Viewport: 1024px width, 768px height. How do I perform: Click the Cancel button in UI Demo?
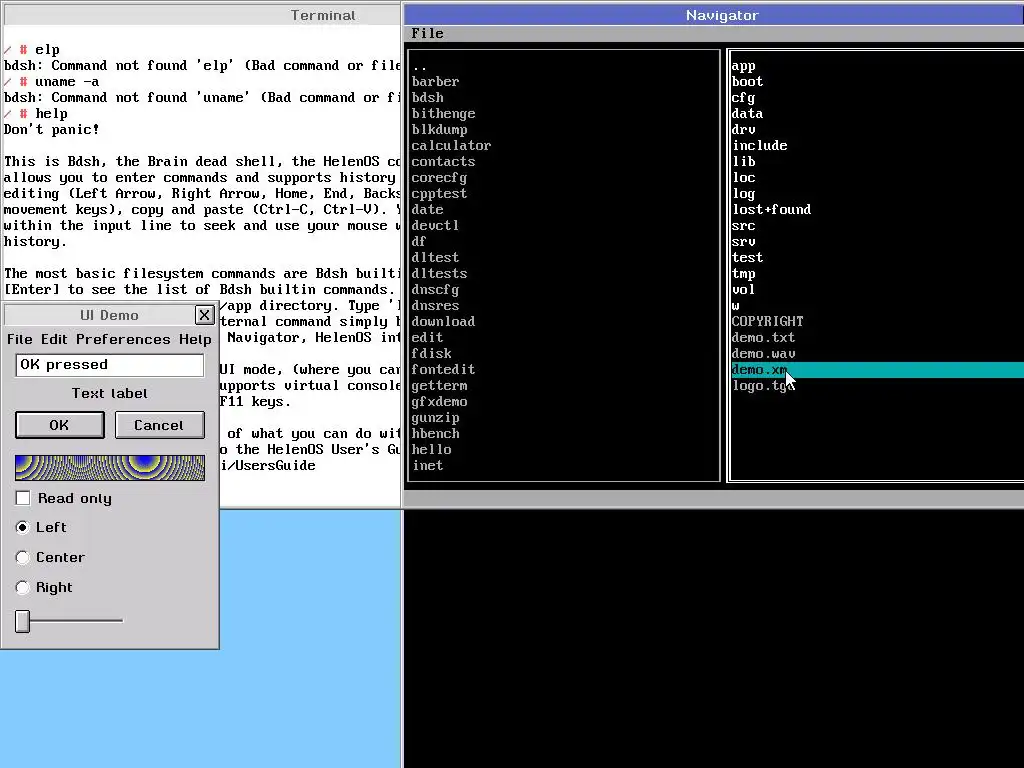pos(159,425)
